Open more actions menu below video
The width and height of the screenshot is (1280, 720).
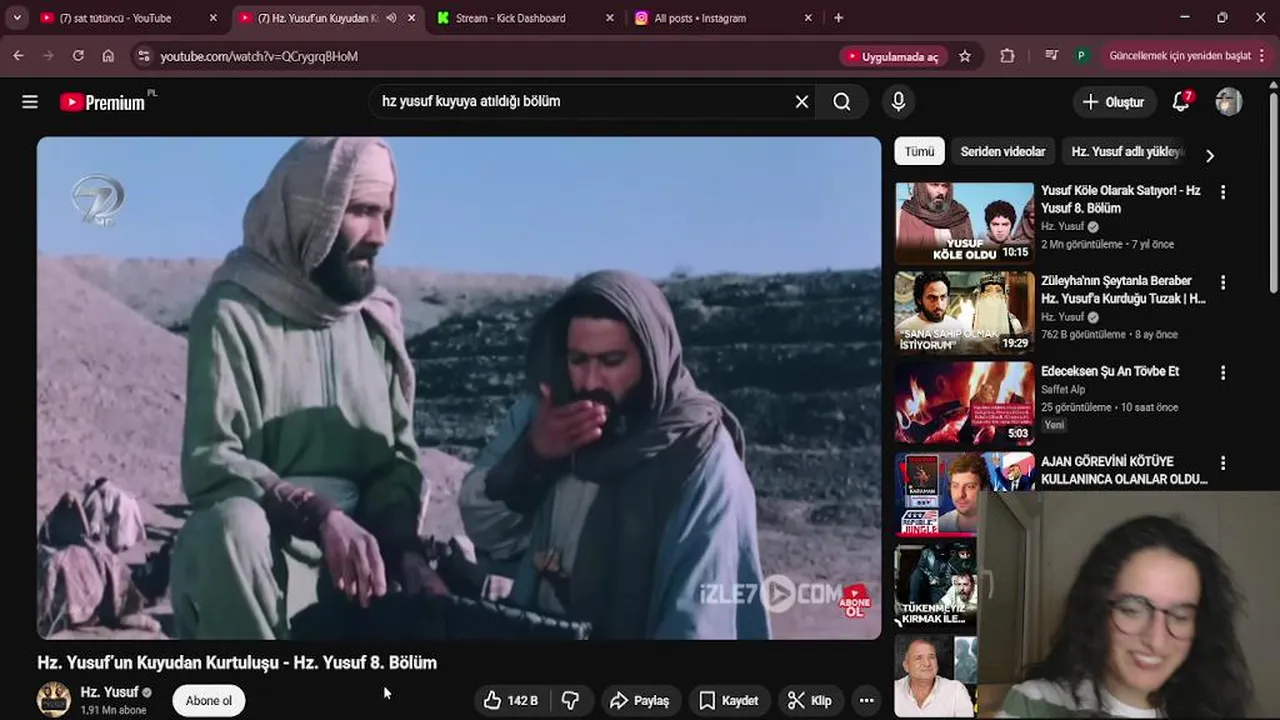tap(867, 700)
